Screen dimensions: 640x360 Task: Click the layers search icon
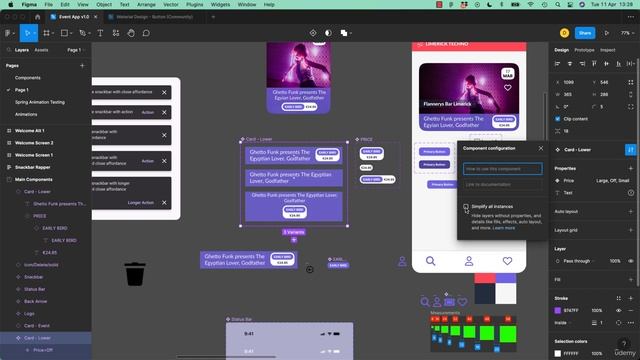point(8,50)
